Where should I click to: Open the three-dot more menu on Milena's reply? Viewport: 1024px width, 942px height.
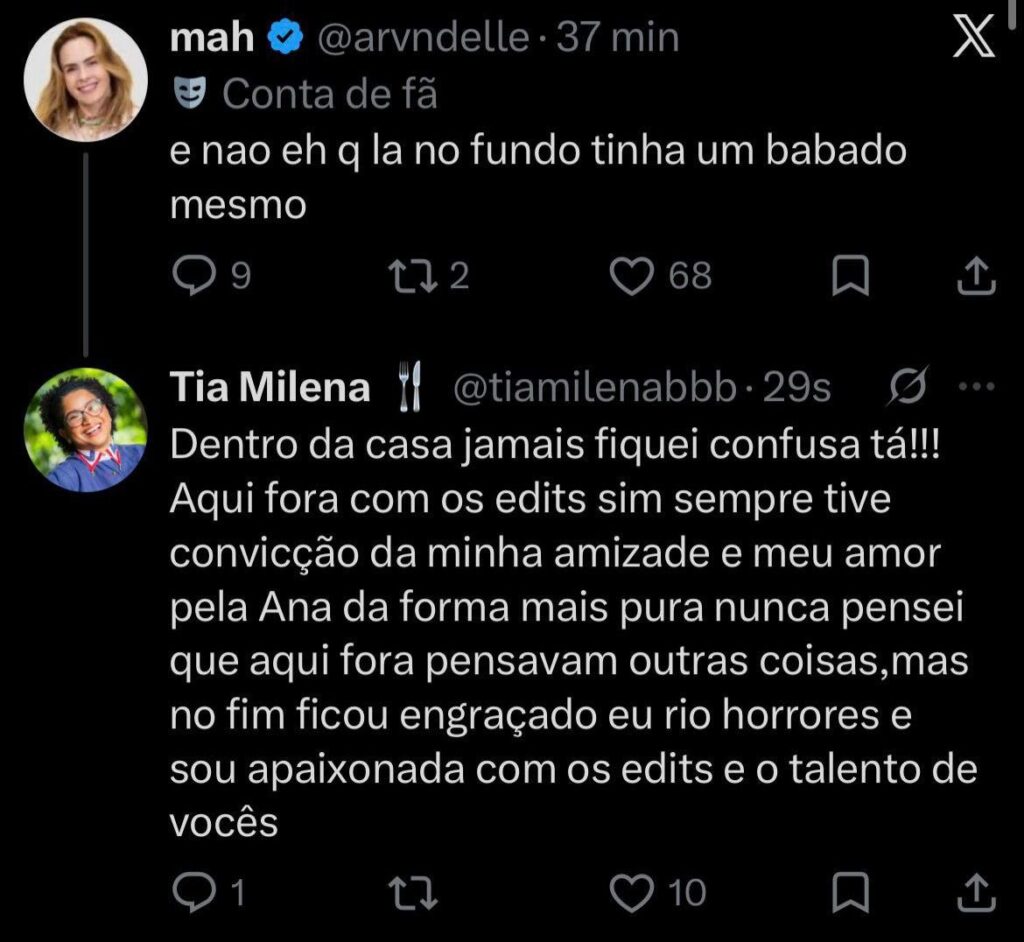tap(976, 387)
